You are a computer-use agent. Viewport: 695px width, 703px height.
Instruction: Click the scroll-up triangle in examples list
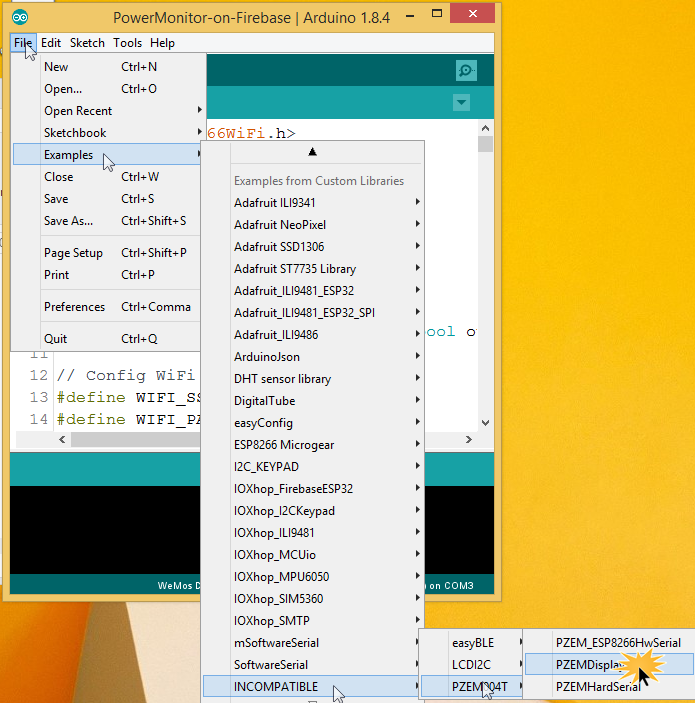point(313,152)
